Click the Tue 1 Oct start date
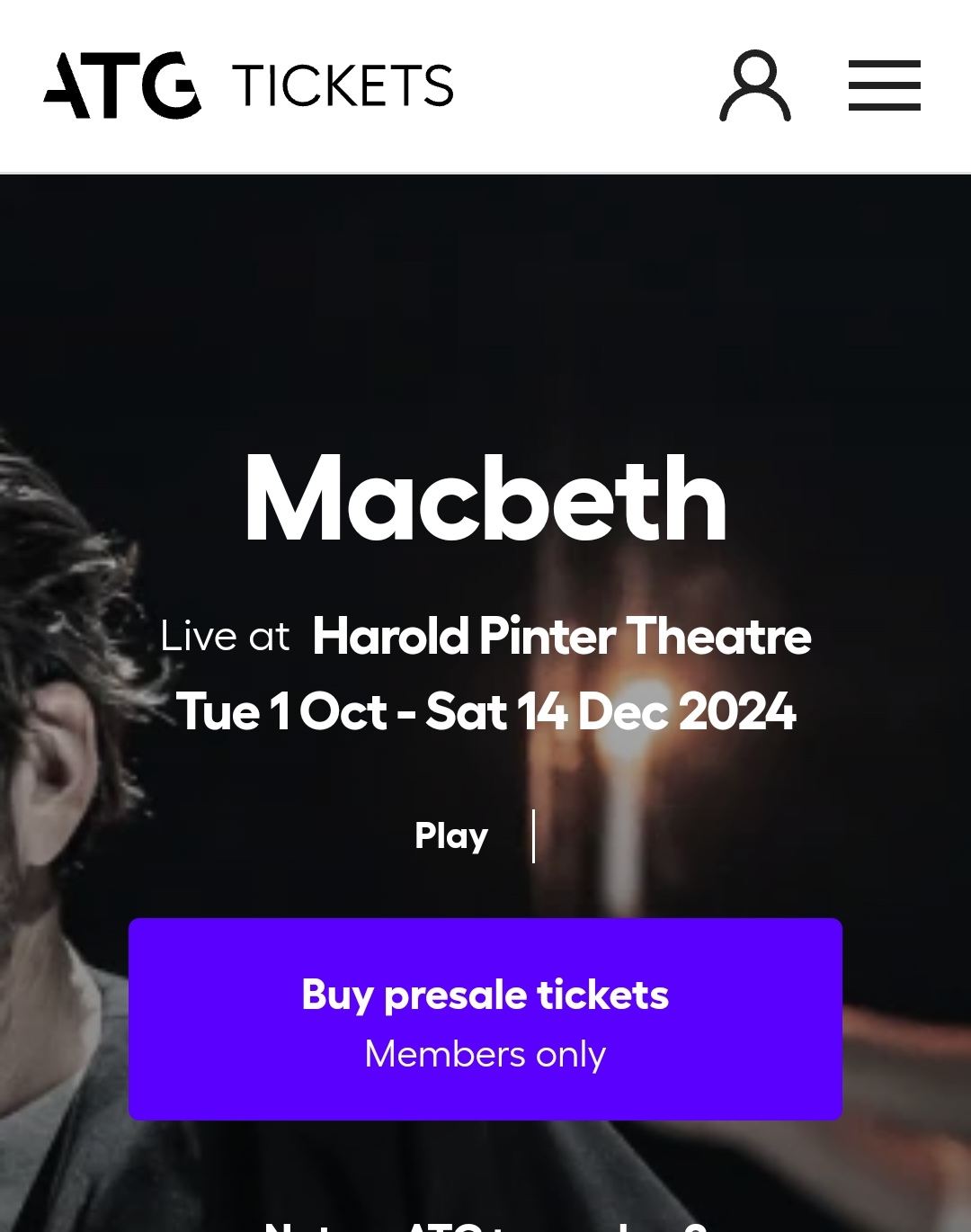 click(x=281, y=711)
